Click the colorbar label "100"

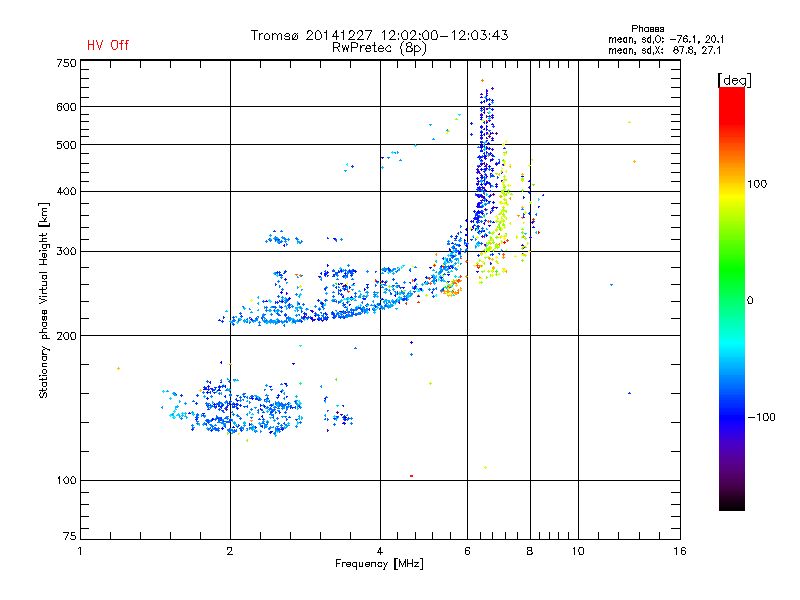click(x=757, y=184)
